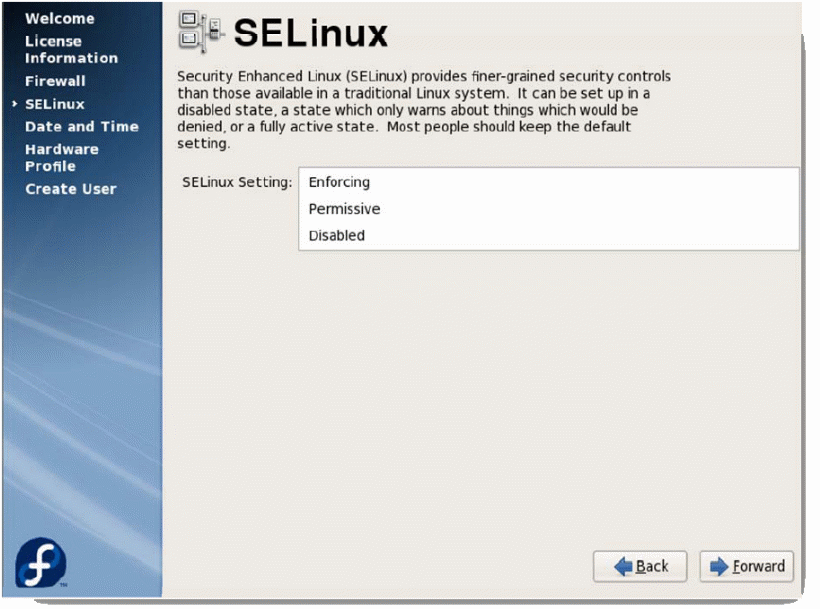Screen dimensions: 820x609
Task: Click the blue right arrow icon on Forward
Action: click(719, 567)
